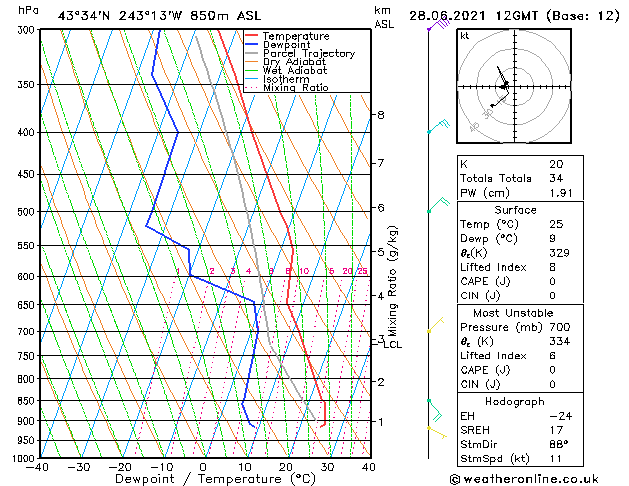The height and width of the screenshot is (486, 629).
Task: Click the 500 hPa pressure axis label
Action: pos(26,211)
